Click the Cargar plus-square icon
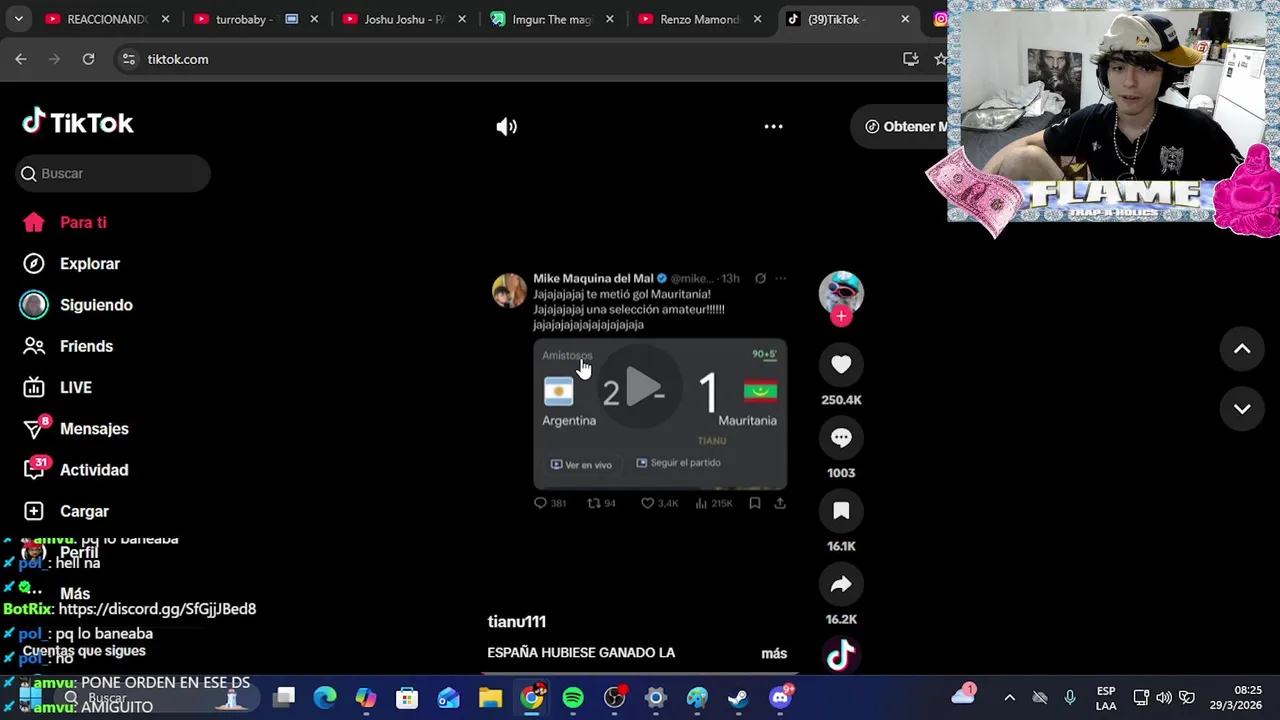 34,511
